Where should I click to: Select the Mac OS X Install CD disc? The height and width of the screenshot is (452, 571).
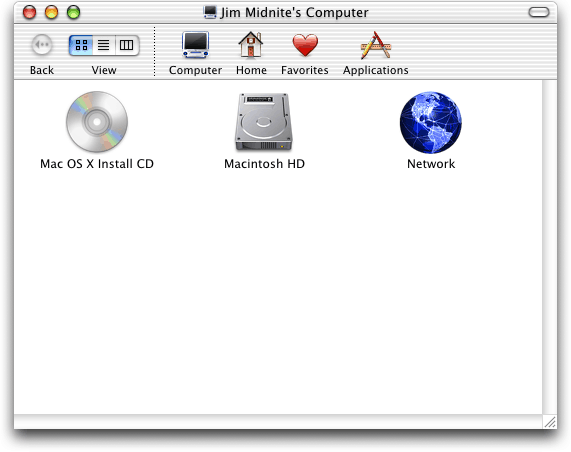coord(97,122)
